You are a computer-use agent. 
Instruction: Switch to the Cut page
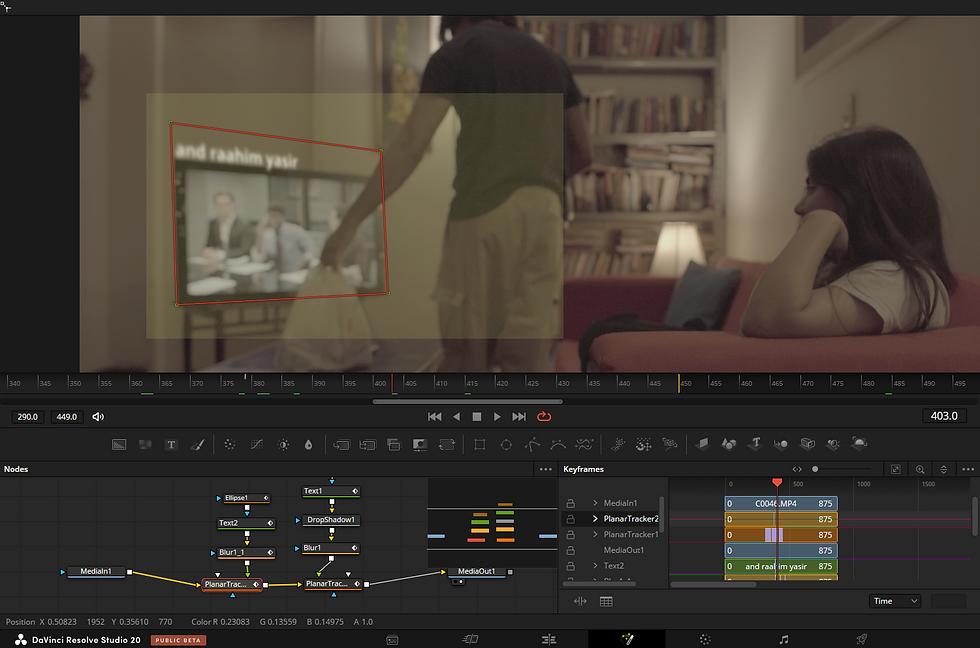470,639
